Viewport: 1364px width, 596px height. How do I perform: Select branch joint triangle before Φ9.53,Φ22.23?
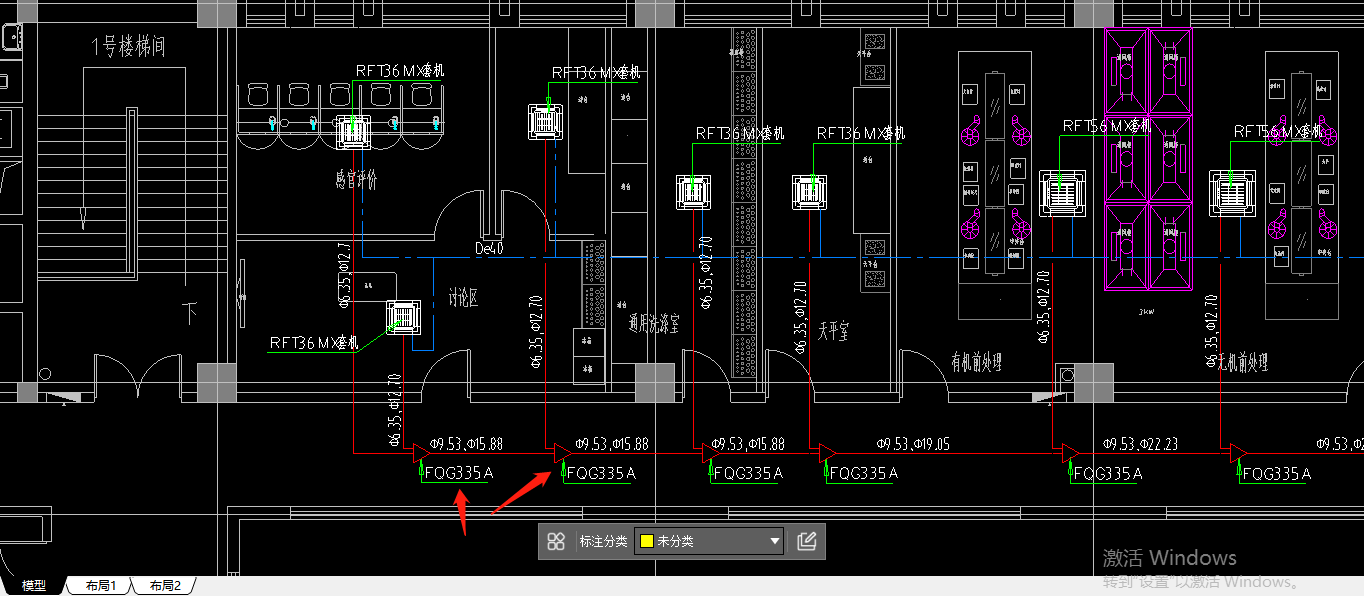click(1070, 453)
